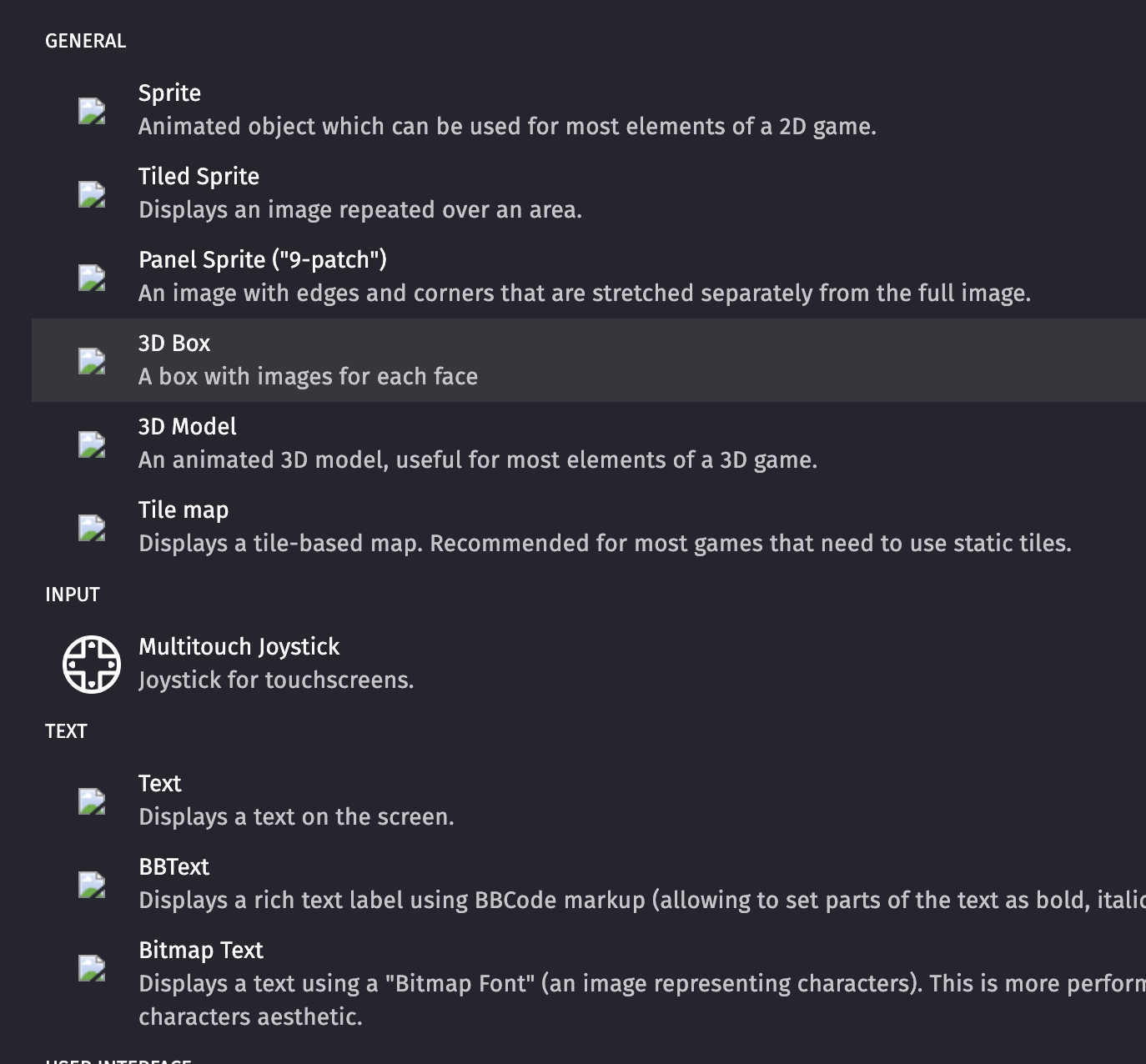Add a Multitouch Joystick object
1146x1064 pixels.
click(239, 647)
